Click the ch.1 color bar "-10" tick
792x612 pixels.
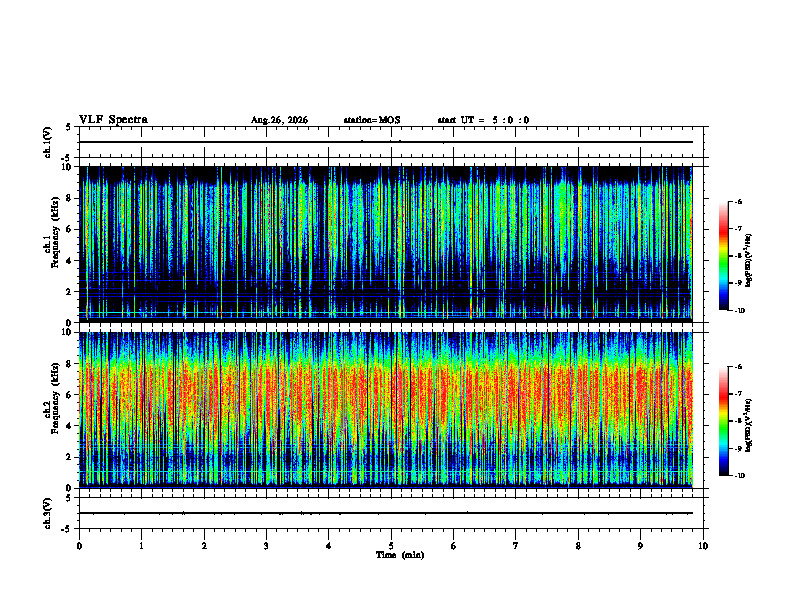pyautogui.click(x=740, y=311)
